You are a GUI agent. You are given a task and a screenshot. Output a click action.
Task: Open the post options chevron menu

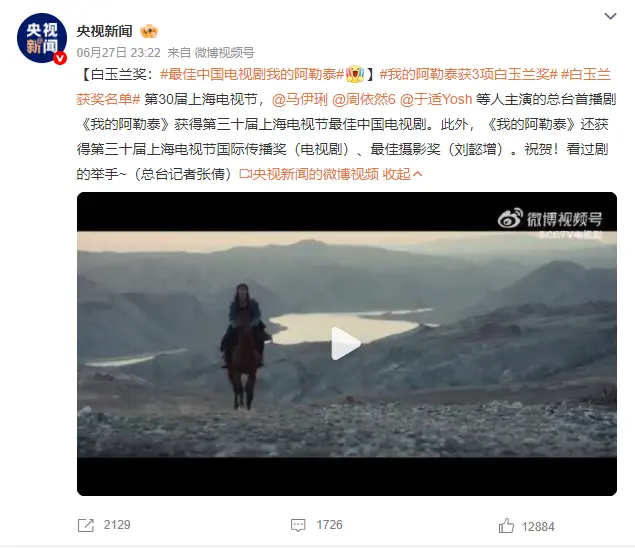[610, 16]
